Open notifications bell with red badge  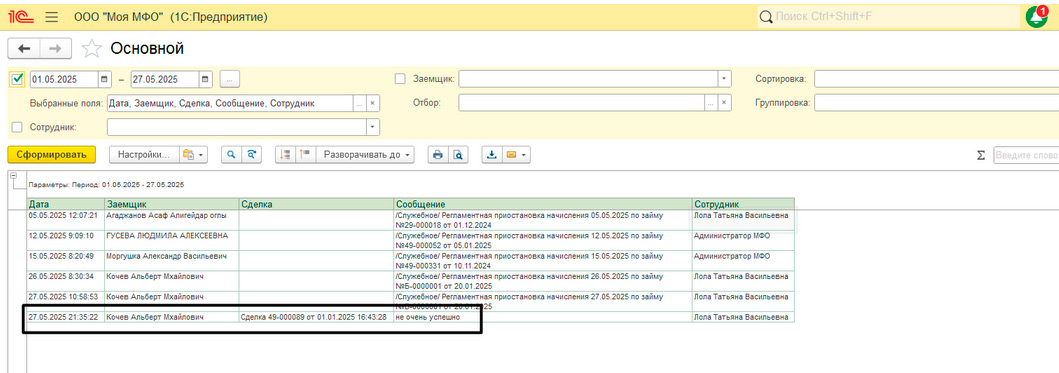coord(1036,16)
